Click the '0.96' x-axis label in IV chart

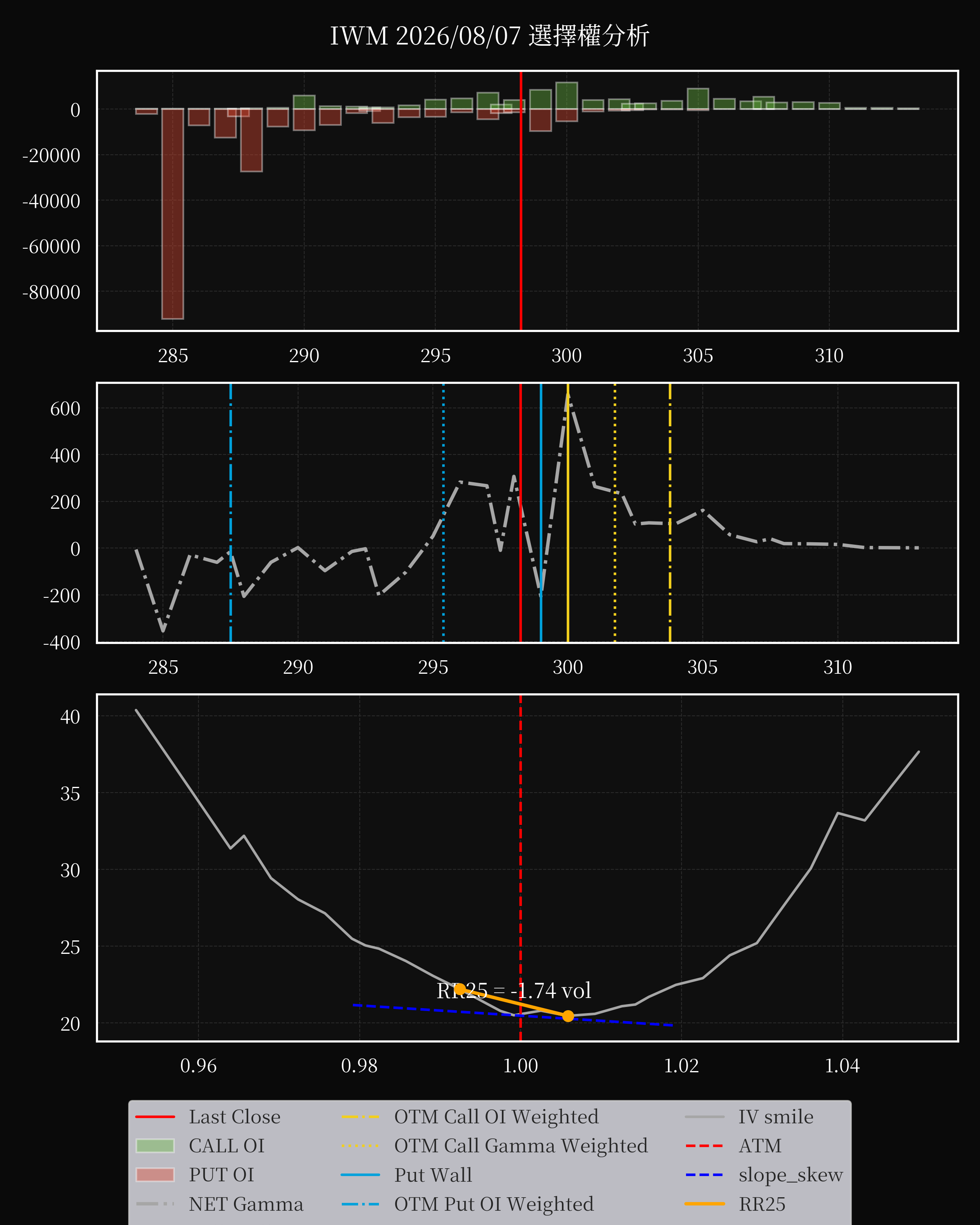point(198,1065)
